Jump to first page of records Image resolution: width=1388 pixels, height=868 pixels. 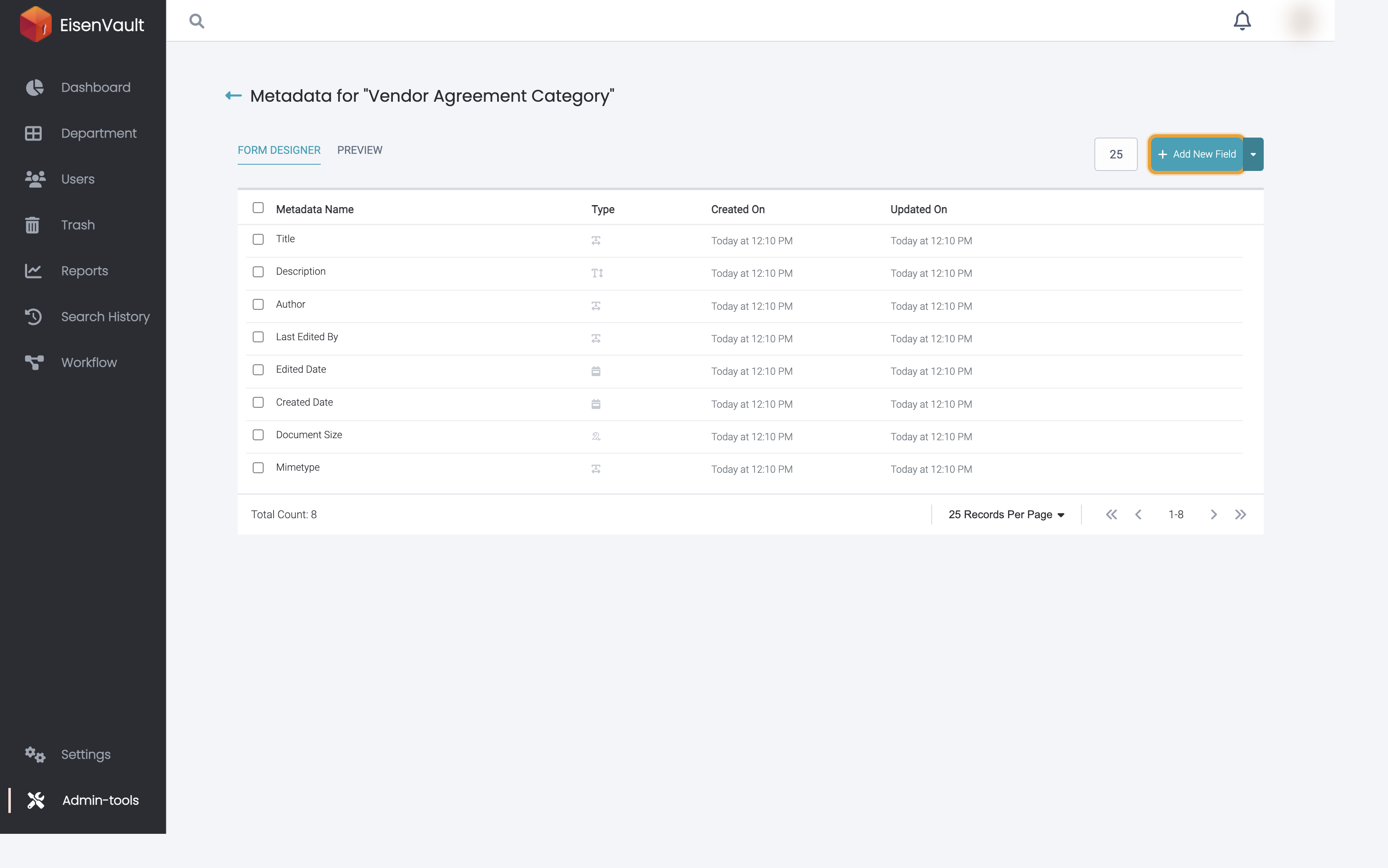[x=1111, y=514]
